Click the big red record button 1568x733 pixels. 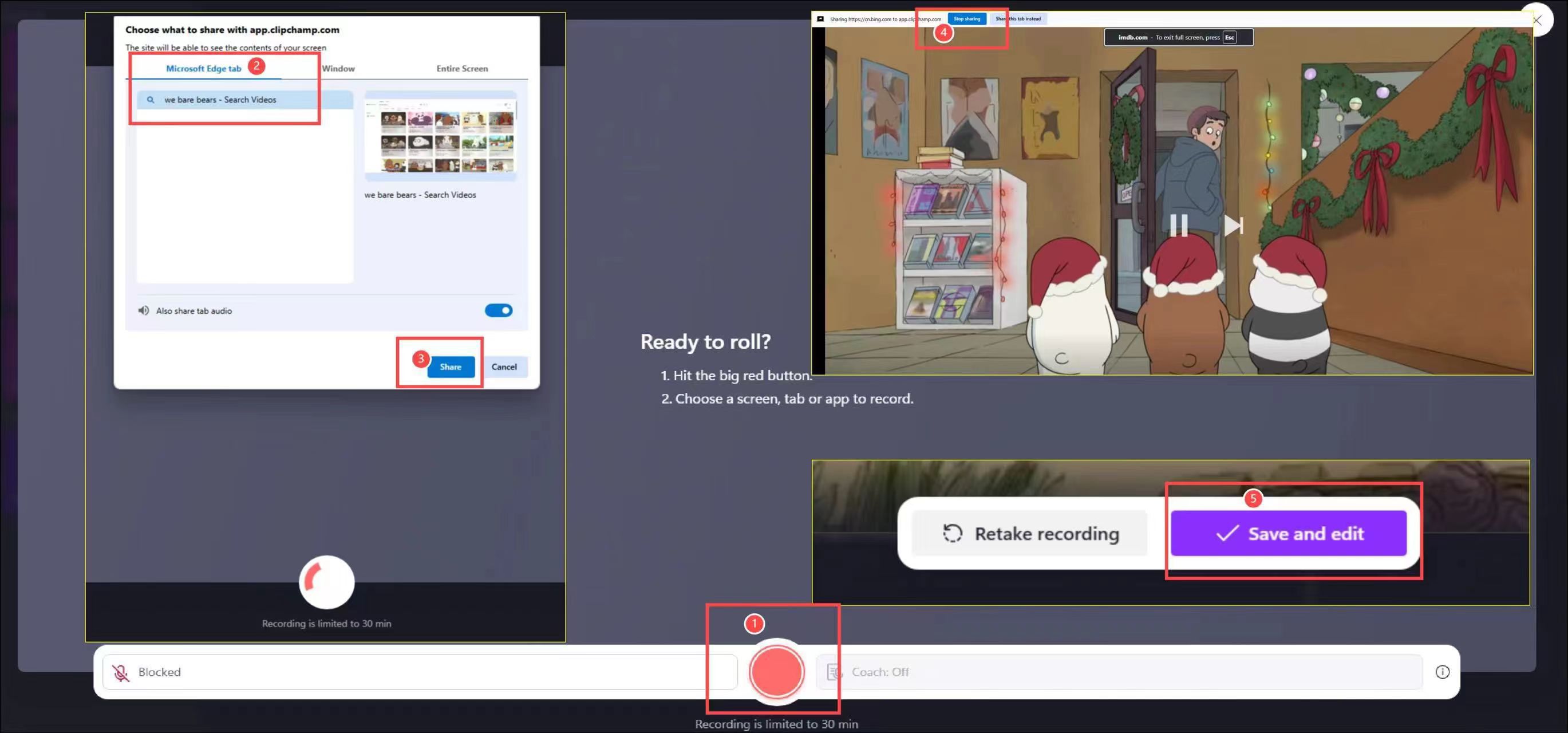tap(776, 672)
